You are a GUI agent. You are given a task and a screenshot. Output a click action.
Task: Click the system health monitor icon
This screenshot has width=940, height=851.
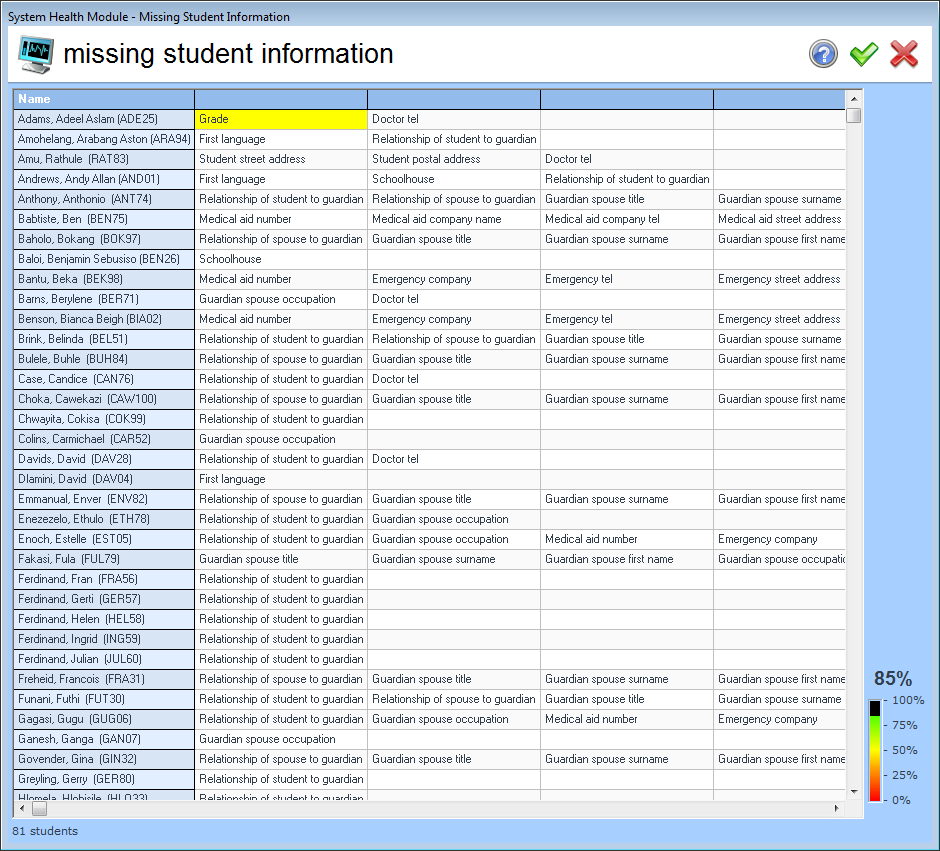(36, 54)
